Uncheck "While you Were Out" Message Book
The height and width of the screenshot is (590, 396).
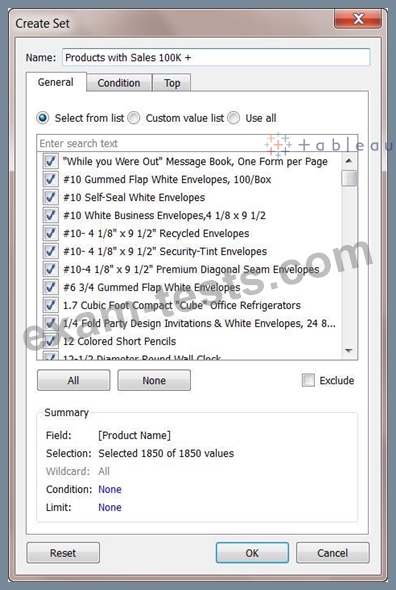(x=50, y=161)
